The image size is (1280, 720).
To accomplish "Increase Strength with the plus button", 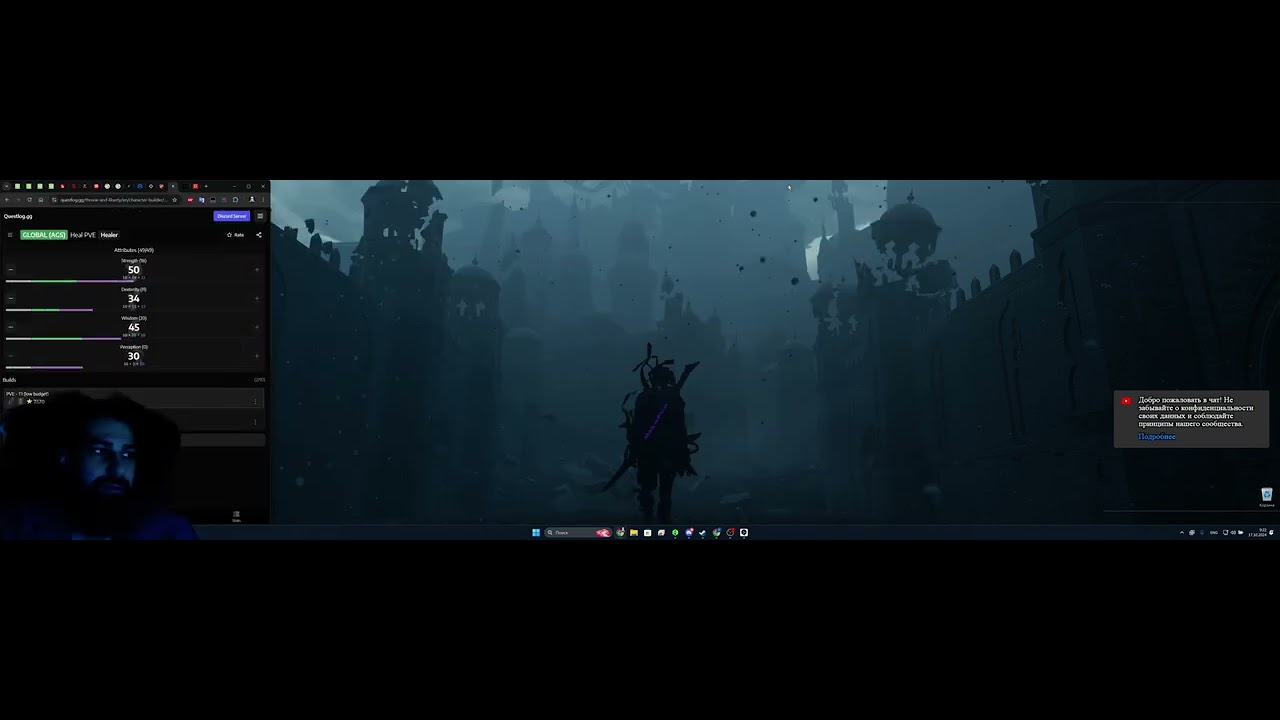I will [257, 269].
